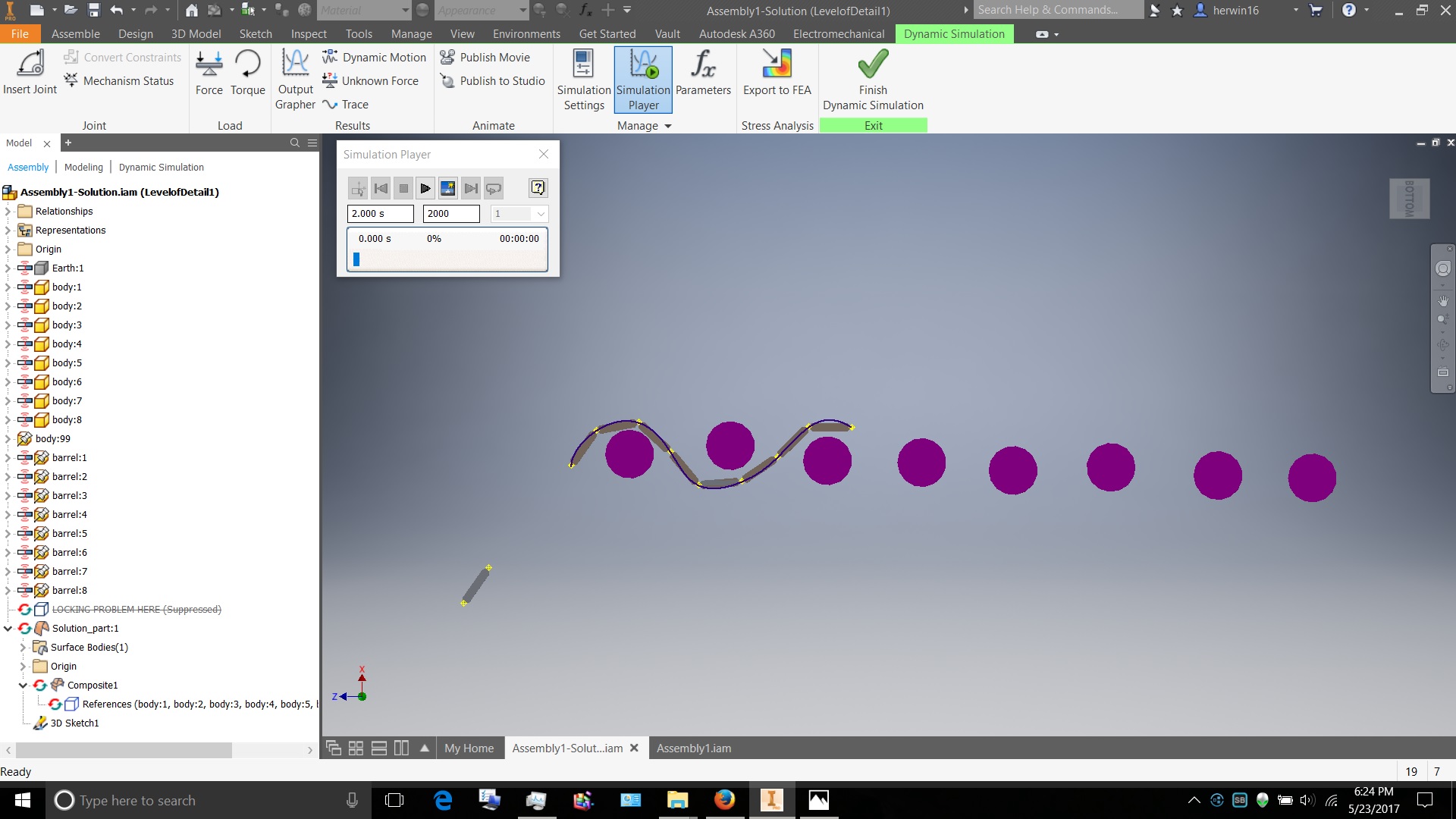Open the Output Grapher
The height and width of the screenshot is (819, 1456).
point(295,80)
